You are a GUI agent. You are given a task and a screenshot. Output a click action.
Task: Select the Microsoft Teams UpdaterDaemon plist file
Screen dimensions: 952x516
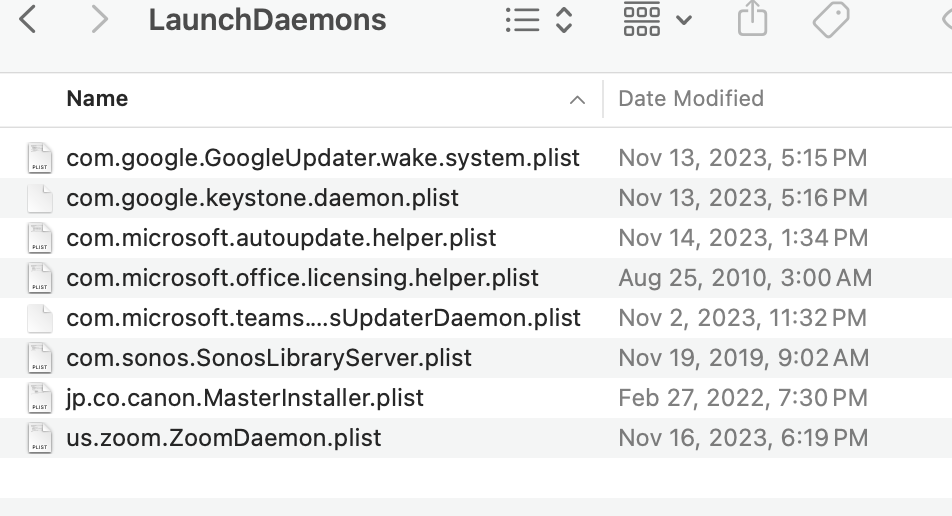(323, 318)
